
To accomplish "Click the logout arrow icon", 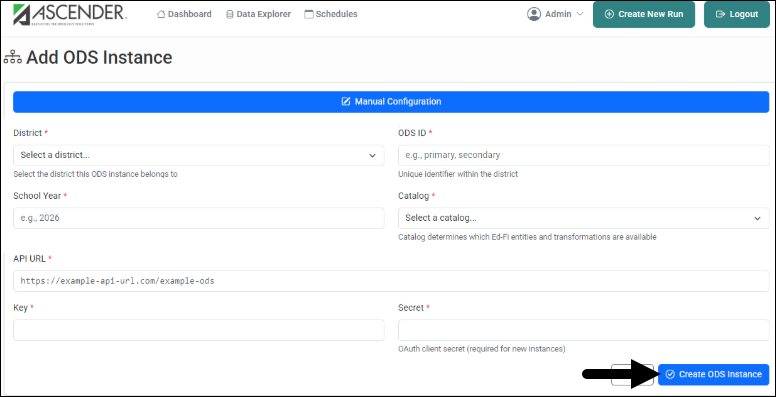I will click(721, 14).
